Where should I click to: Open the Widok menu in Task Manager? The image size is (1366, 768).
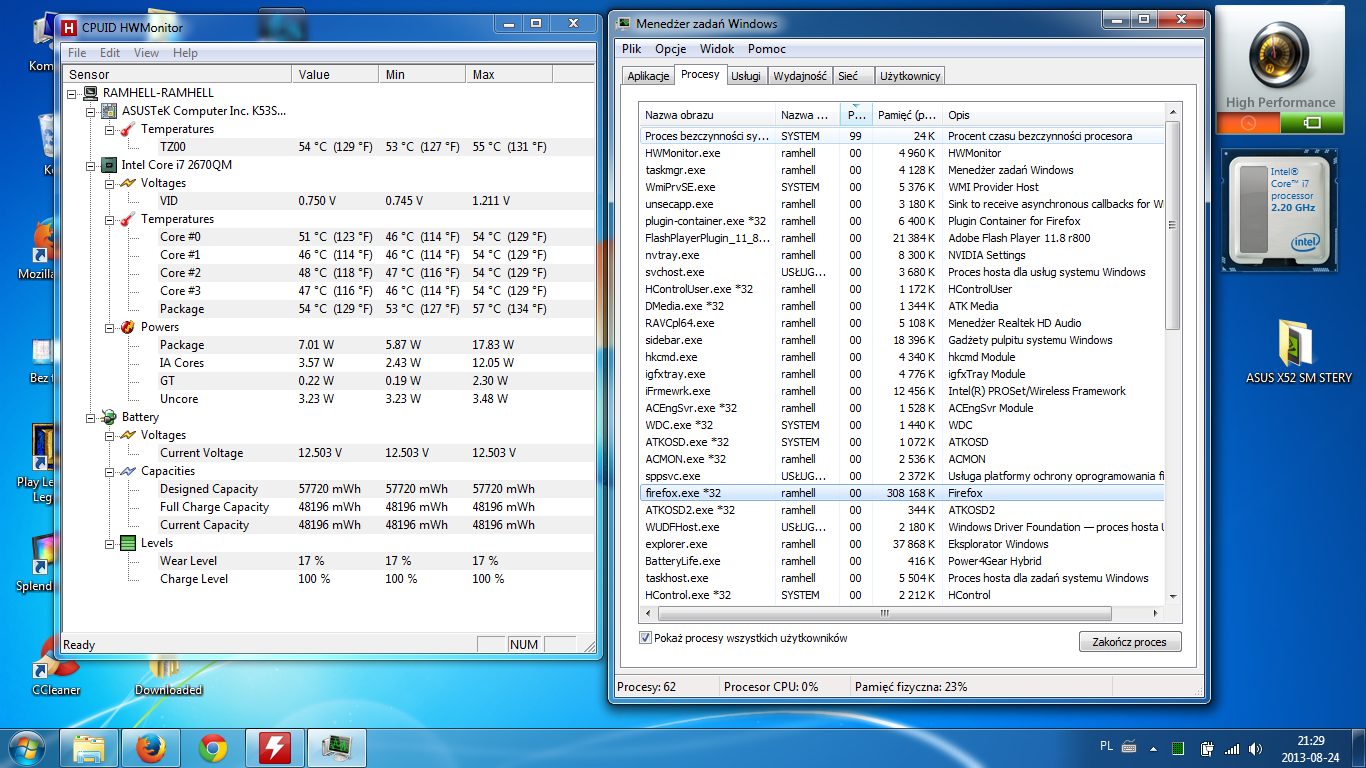click(716, 49)
